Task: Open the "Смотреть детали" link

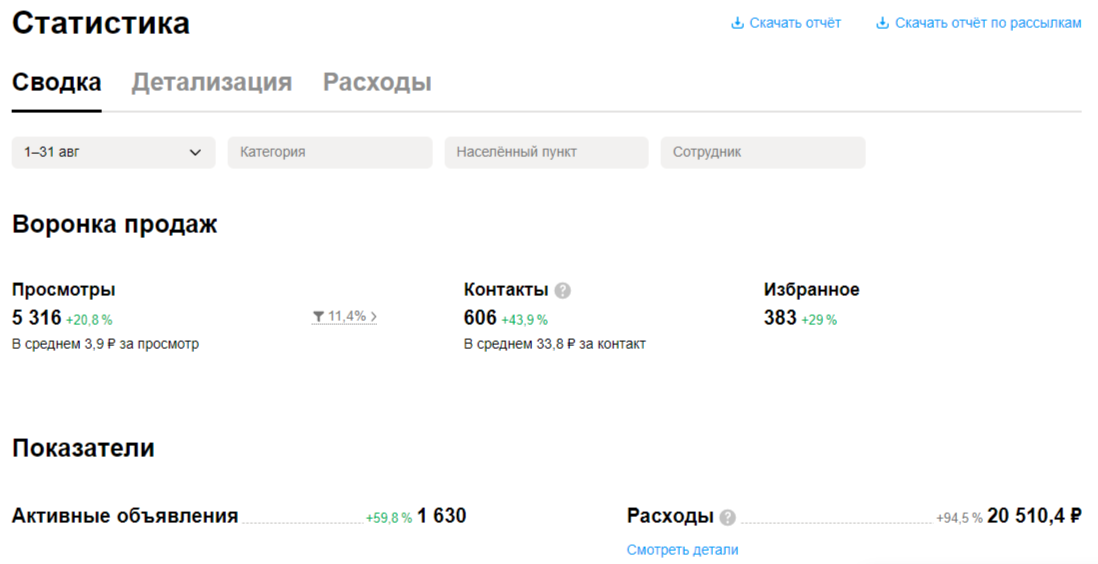Action: coord(682,550)
